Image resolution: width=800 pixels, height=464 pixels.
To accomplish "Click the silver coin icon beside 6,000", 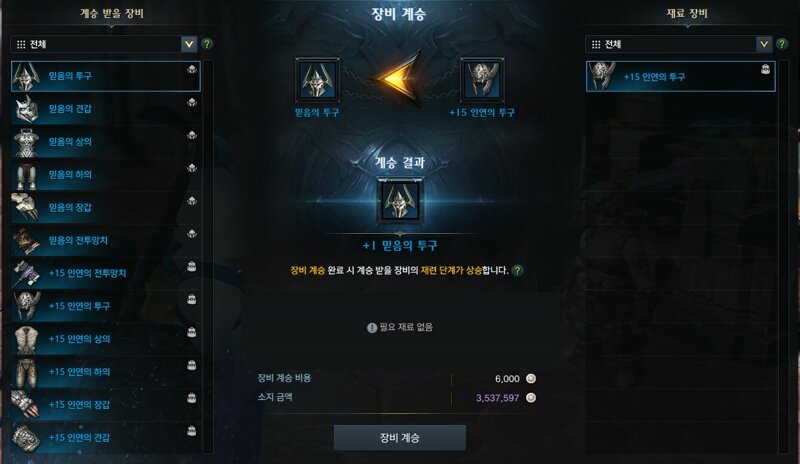I will (531, 379).
